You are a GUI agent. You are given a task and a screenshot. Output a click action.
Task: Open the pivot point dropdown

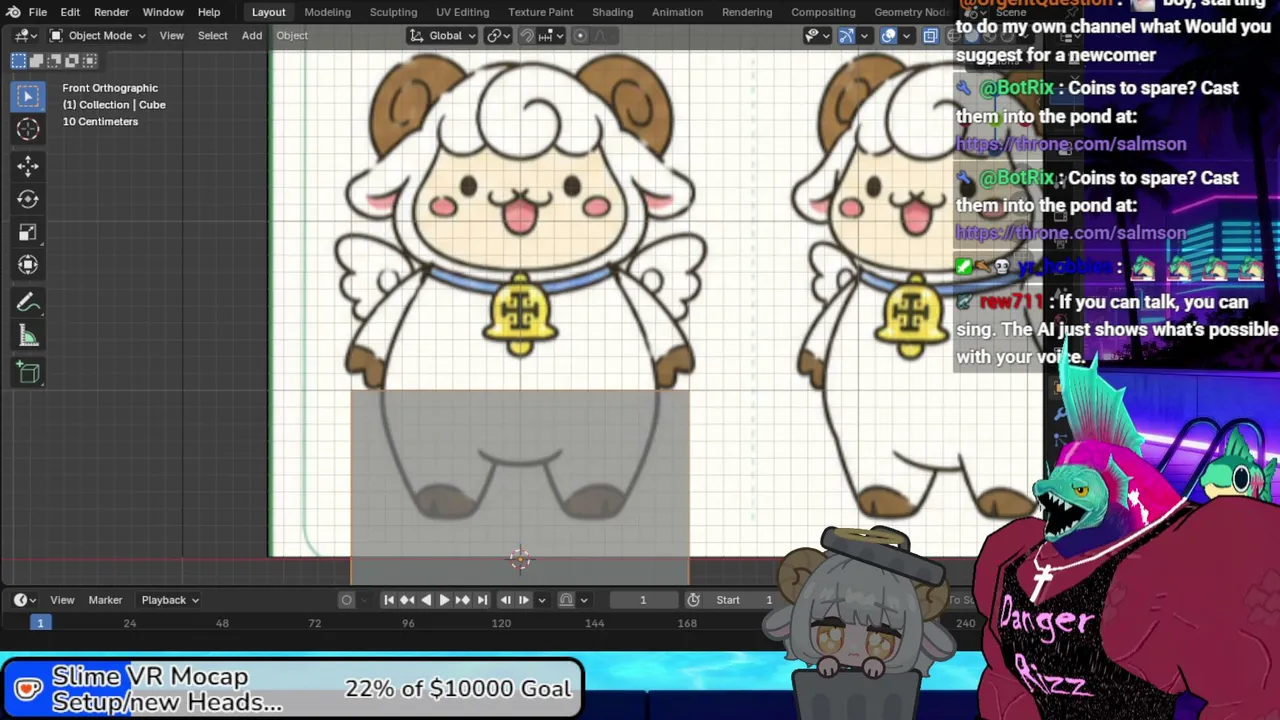pos(498,36)
